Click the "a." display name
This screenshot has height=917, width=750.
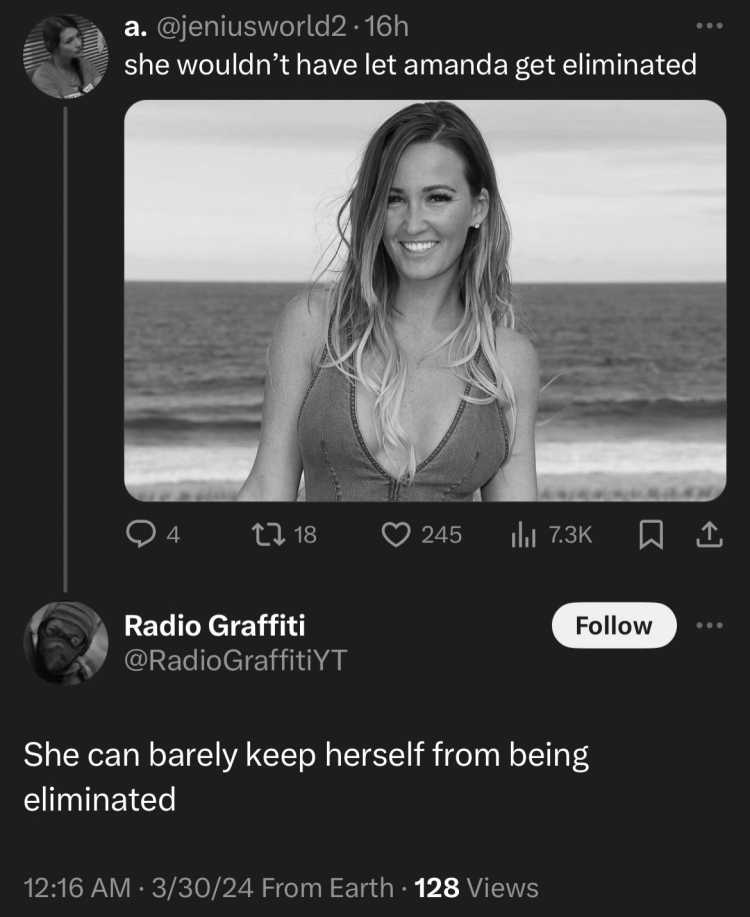pos(135,27)
